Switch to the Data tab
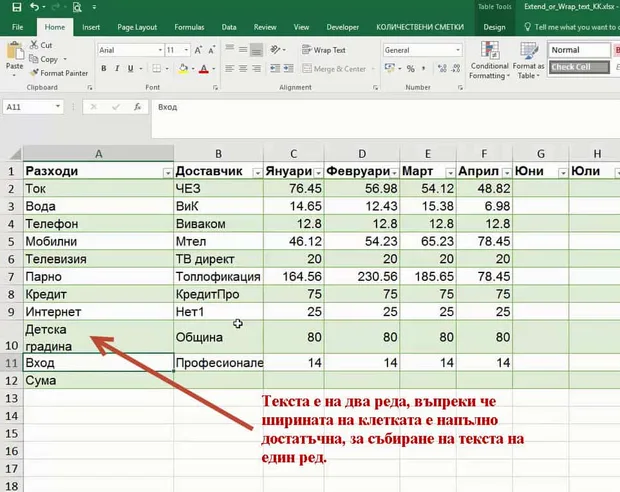The image size is (620, 492). 229,27
